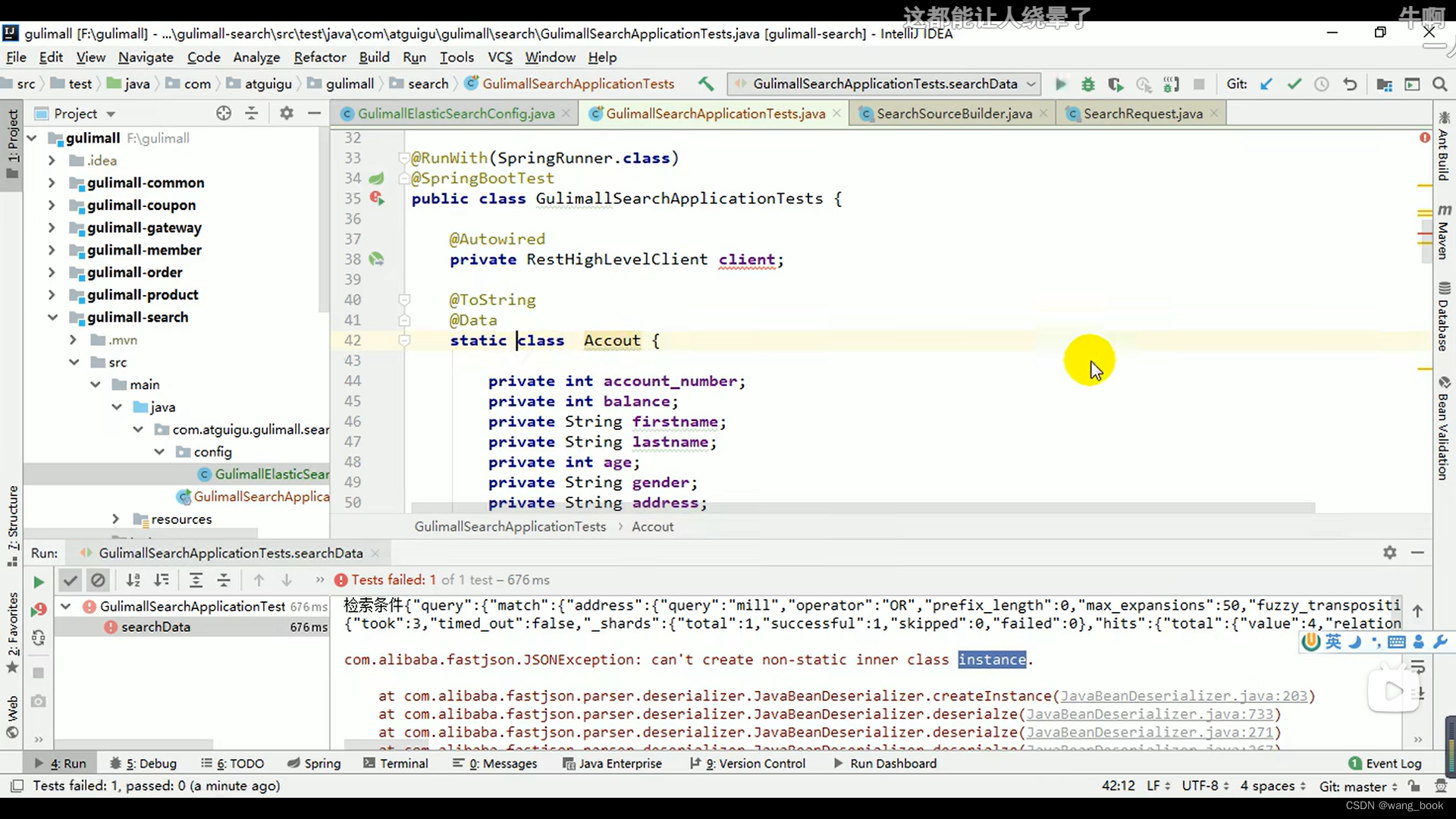Expand the .mvn folder

73,340
